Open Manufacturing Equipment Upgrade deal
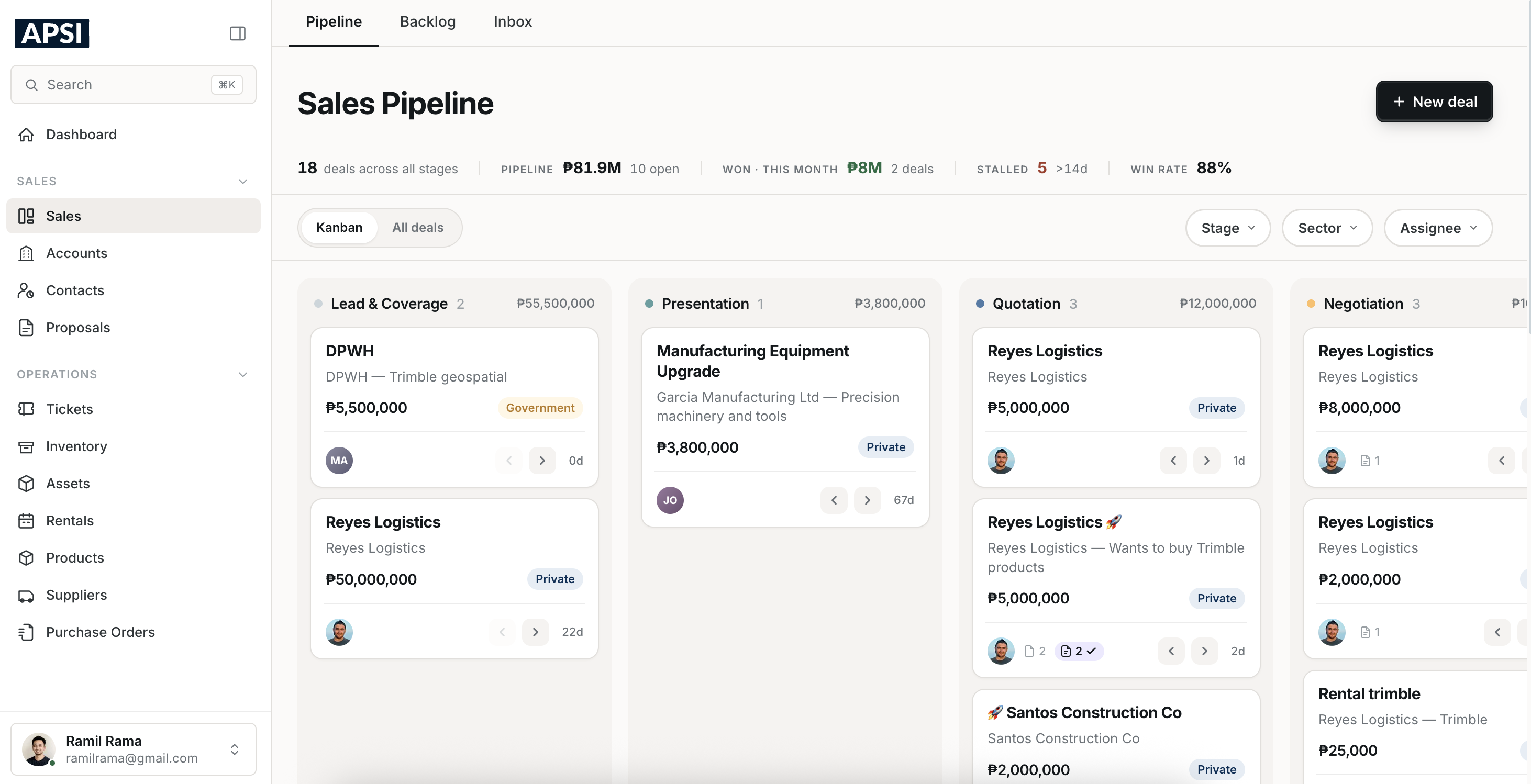This screenshot has height=784, width=1531. (785, 427)
